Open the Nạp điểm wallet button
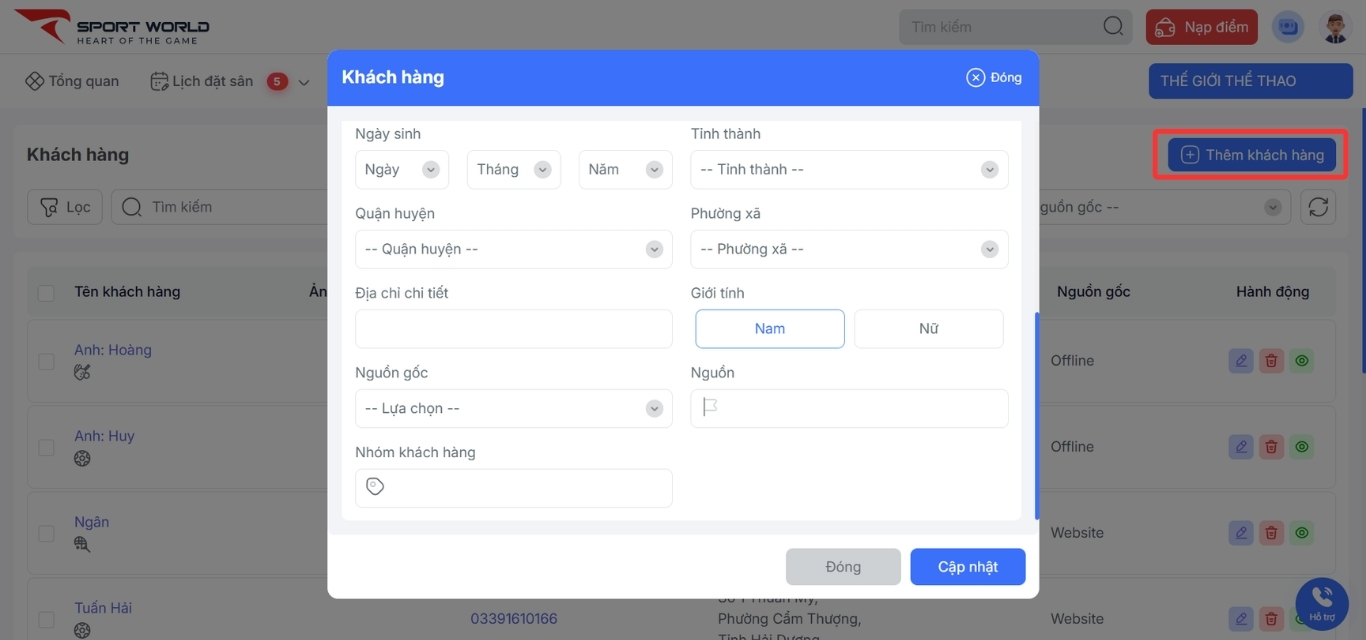 (1201, 27)
